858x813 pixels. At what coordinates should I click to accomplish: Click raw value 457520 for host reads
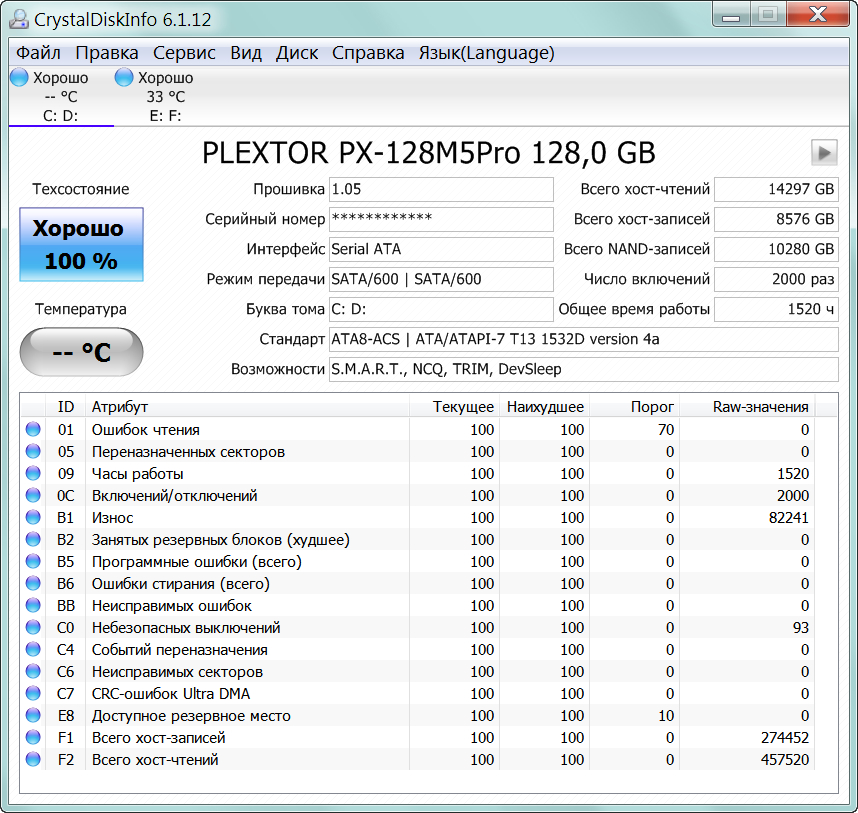785,759
